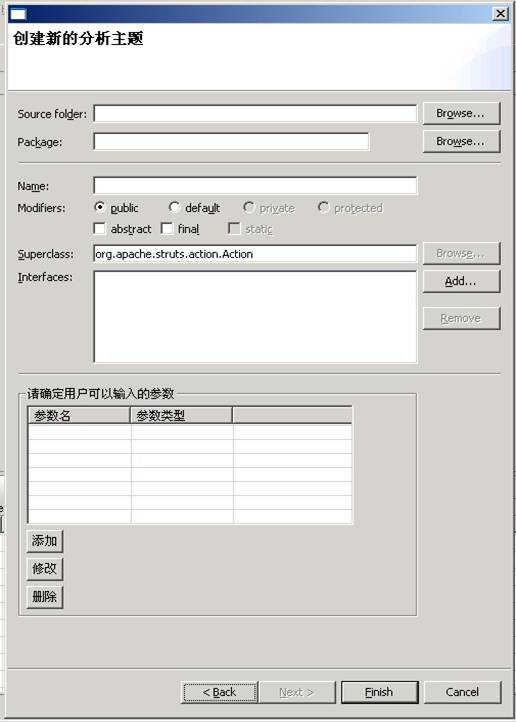Focus the Package text field
The height and width of the screenshot is (722, 516).
[x=231, y=141]
